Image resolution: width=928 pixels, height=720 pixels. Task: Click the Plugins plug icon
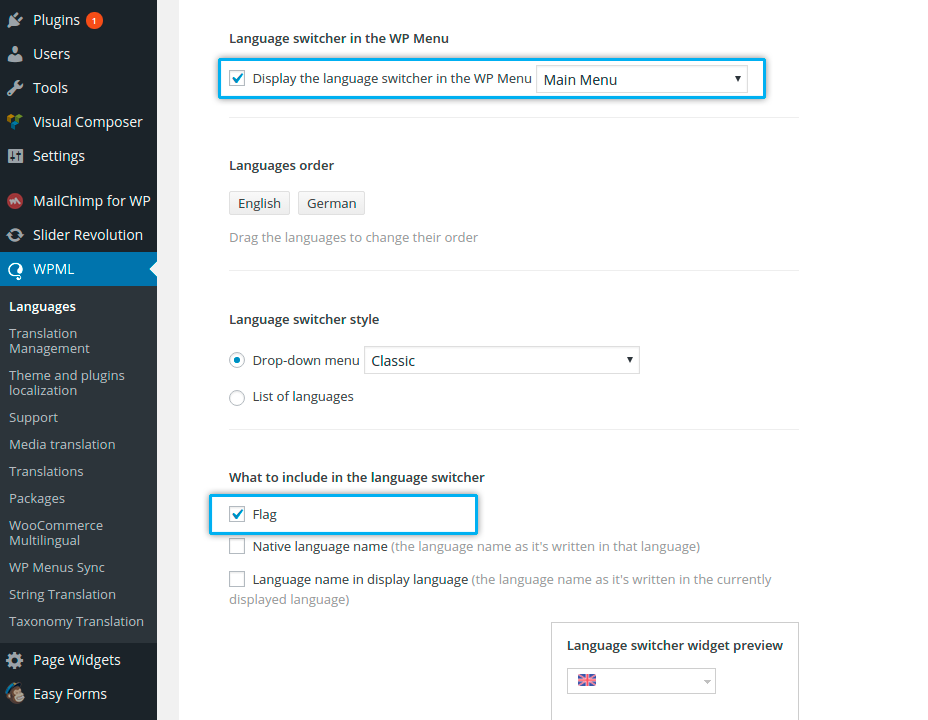coord(15,20)
